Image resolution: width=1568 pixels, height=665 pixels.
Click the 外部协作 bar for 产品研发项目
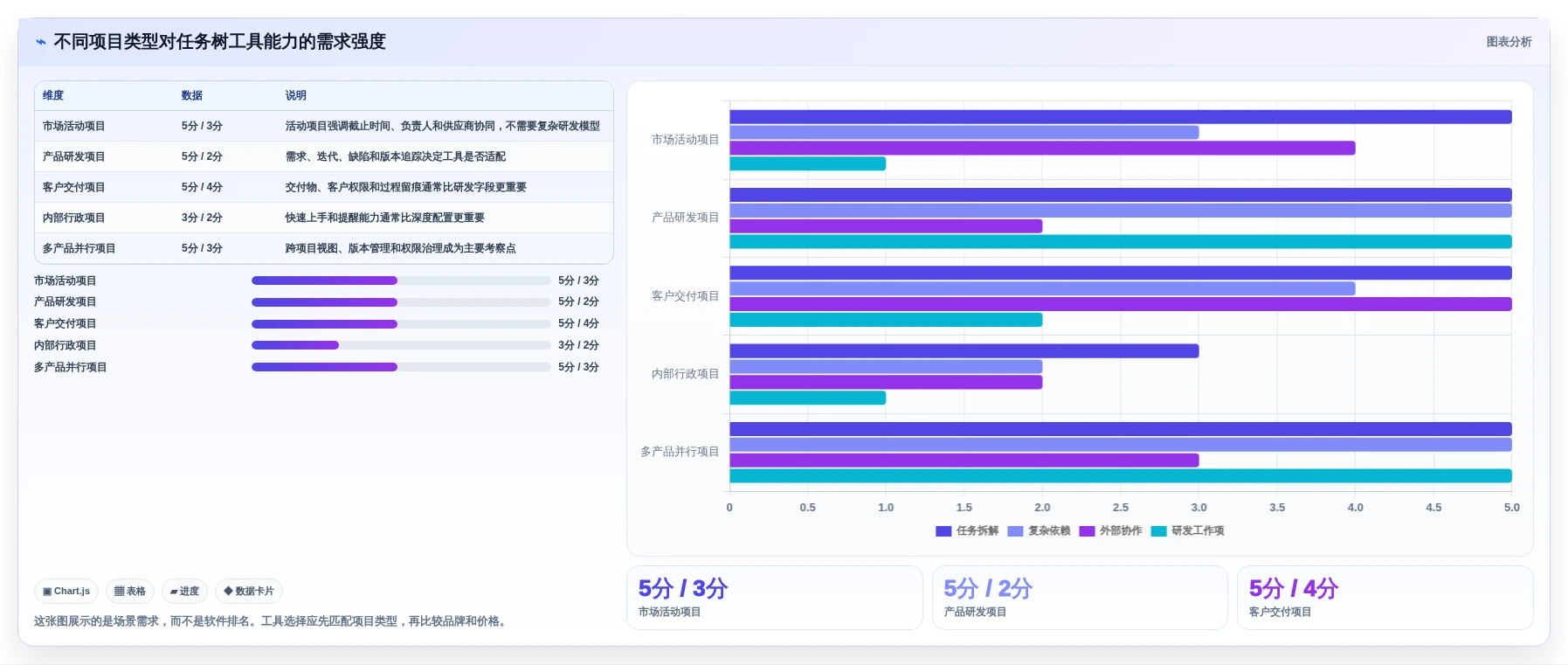(x=887, y=226)
